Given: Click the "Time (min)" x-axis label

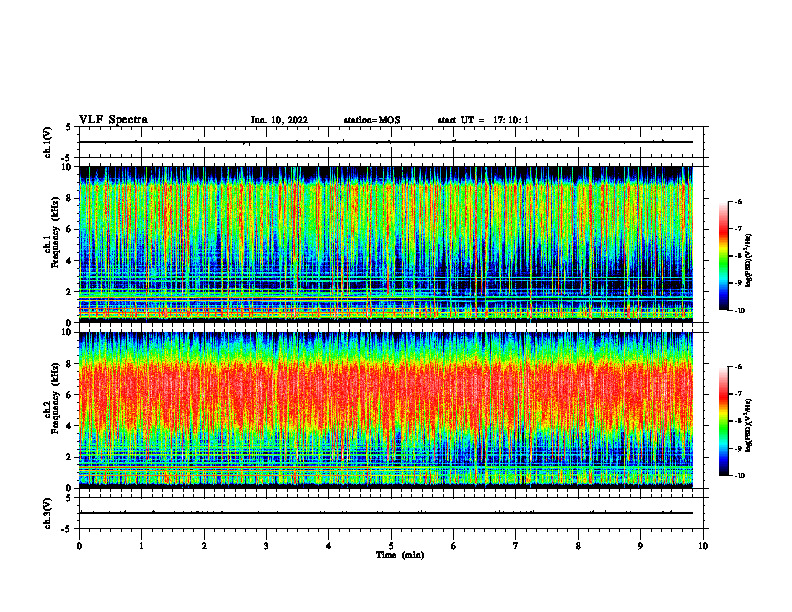Looking at the screenshot, I should (400, 555).
